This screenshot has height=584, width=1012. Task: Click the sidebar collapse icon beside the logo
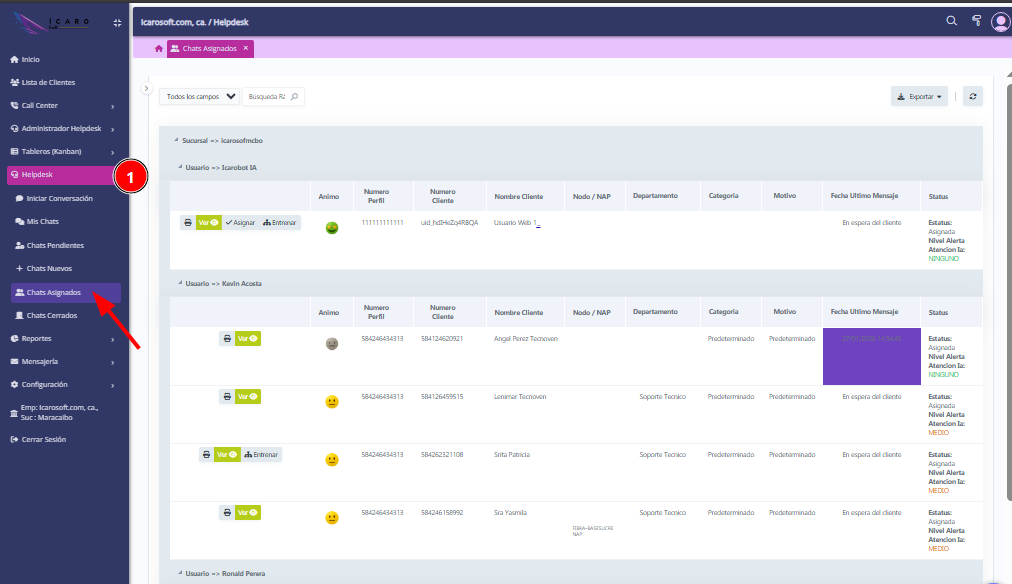pyautogui.click(x=117, y=22)
